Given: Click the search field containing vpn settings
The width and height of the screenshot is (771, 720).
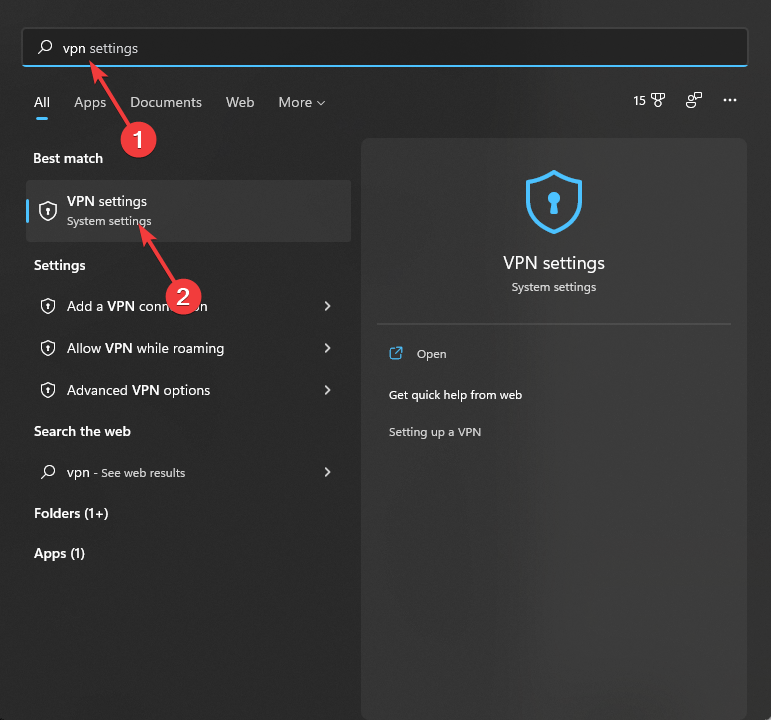Looking at the screenshot, I should tap(400, 48).
